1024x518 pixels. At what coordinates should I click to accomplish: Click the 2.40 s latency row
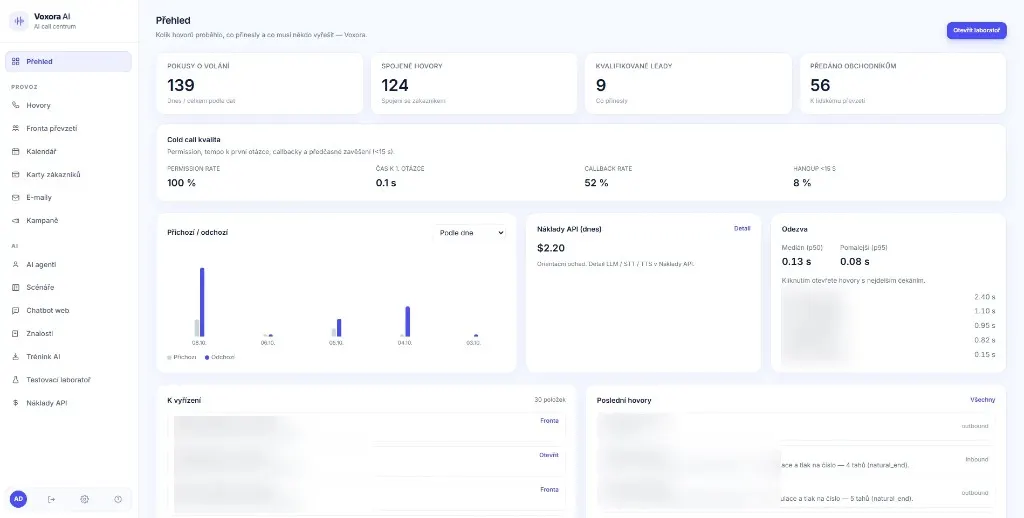coord(888,297)
